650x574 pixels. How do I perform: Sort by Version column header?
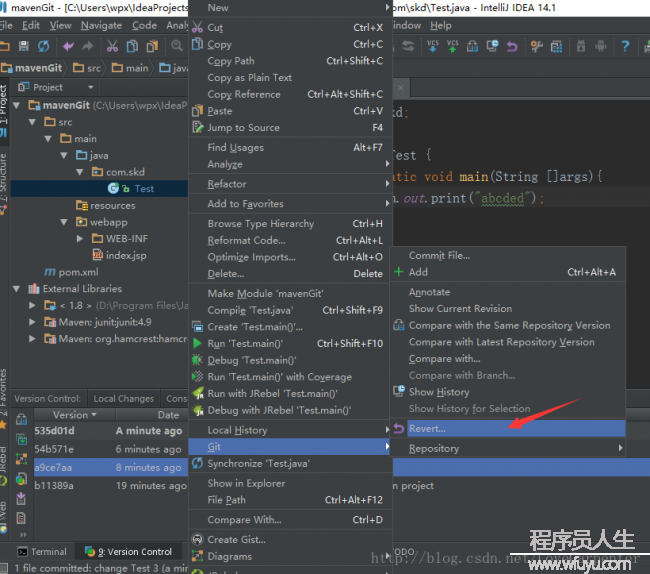click(x=75, y=415)
